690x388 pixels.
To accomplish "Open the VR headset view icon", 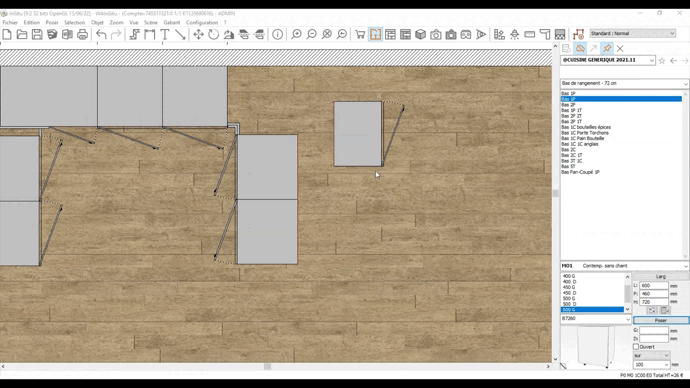I will [466, 34].
